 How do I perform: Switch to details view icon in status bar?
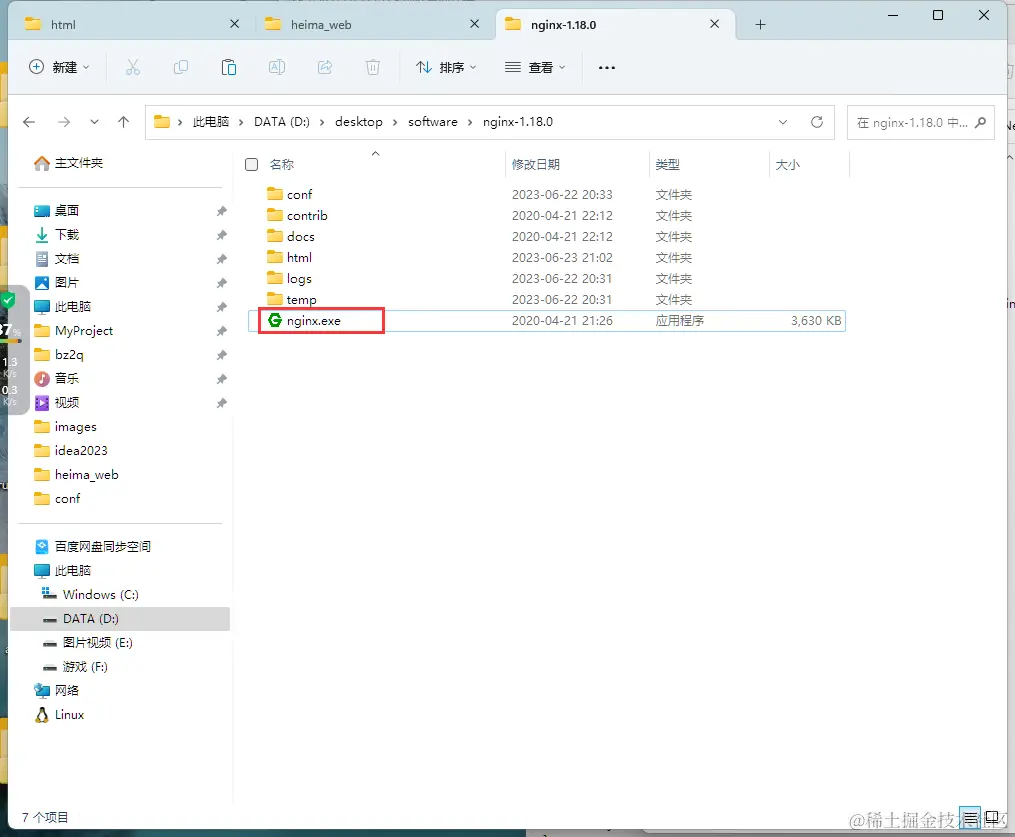click(970, 818)
